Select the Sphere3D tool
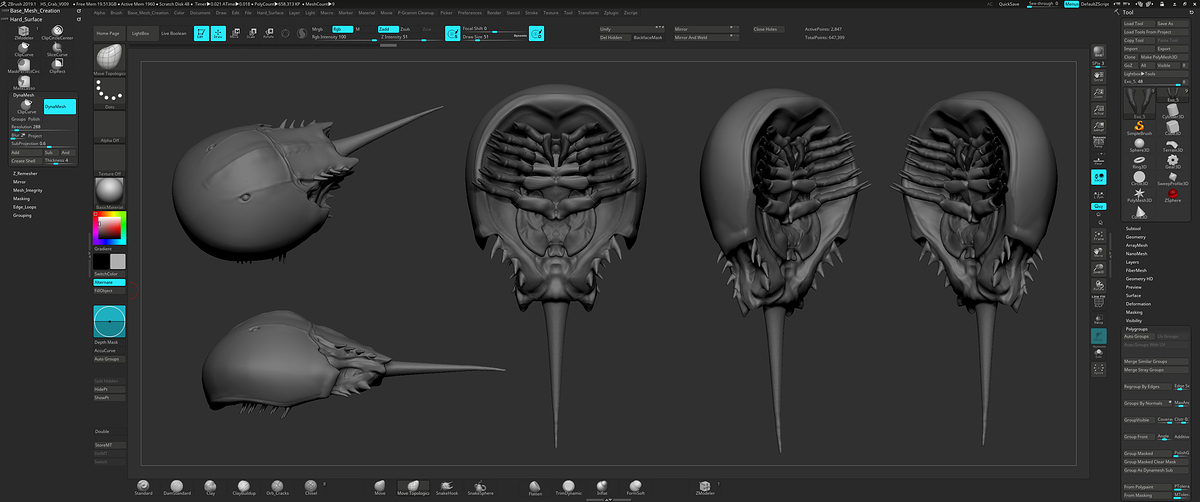This screenshot has height=502, width=1200. point(1139,145)
